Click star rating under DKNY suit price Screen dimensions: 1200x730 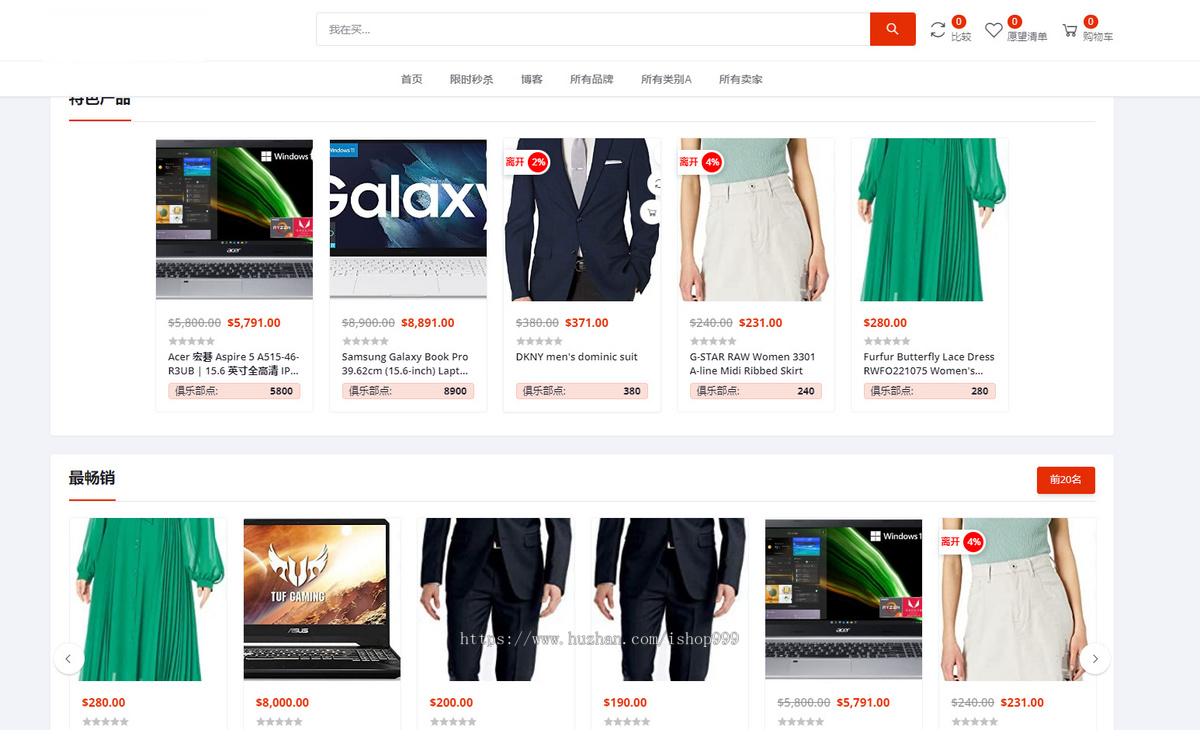[x=539, y=341]
